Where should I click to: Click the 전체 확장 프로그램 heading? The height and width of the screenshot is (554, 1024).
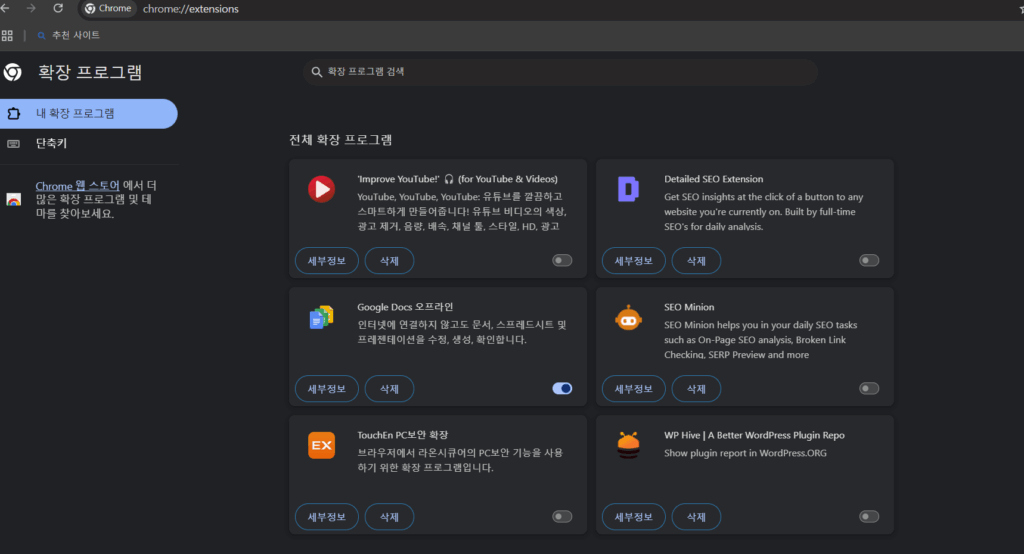point(340,140)
